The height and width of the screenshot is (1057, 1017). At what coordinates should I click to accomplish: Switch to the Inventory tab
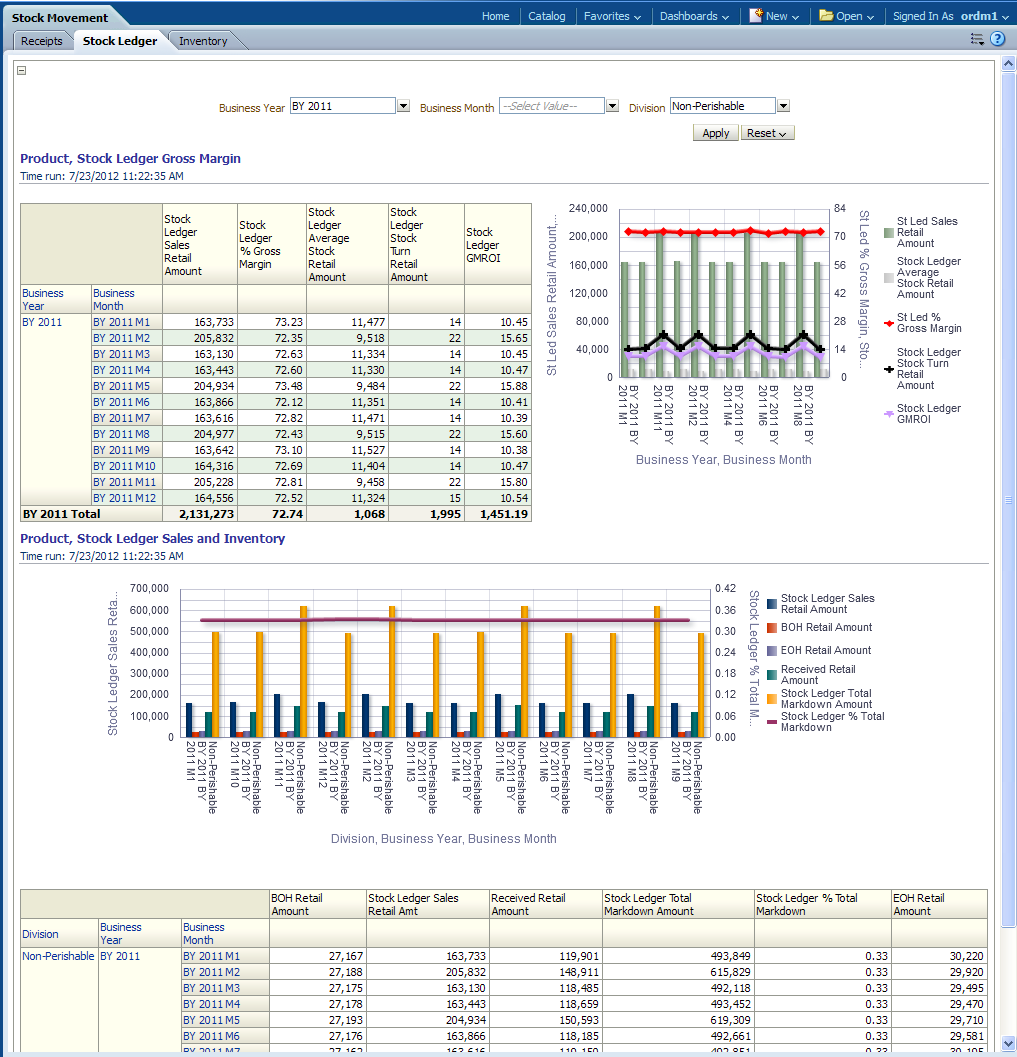[203, 41]
